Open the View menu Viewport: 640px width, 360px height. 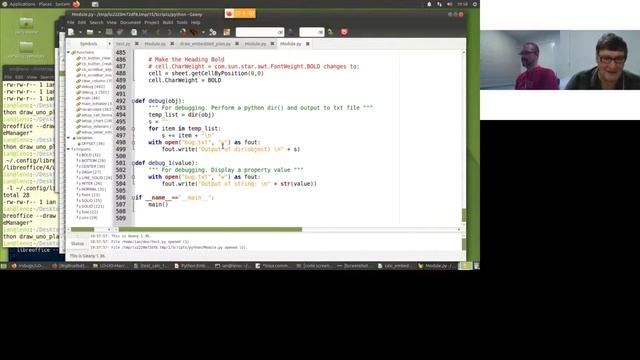coord(111,22)
